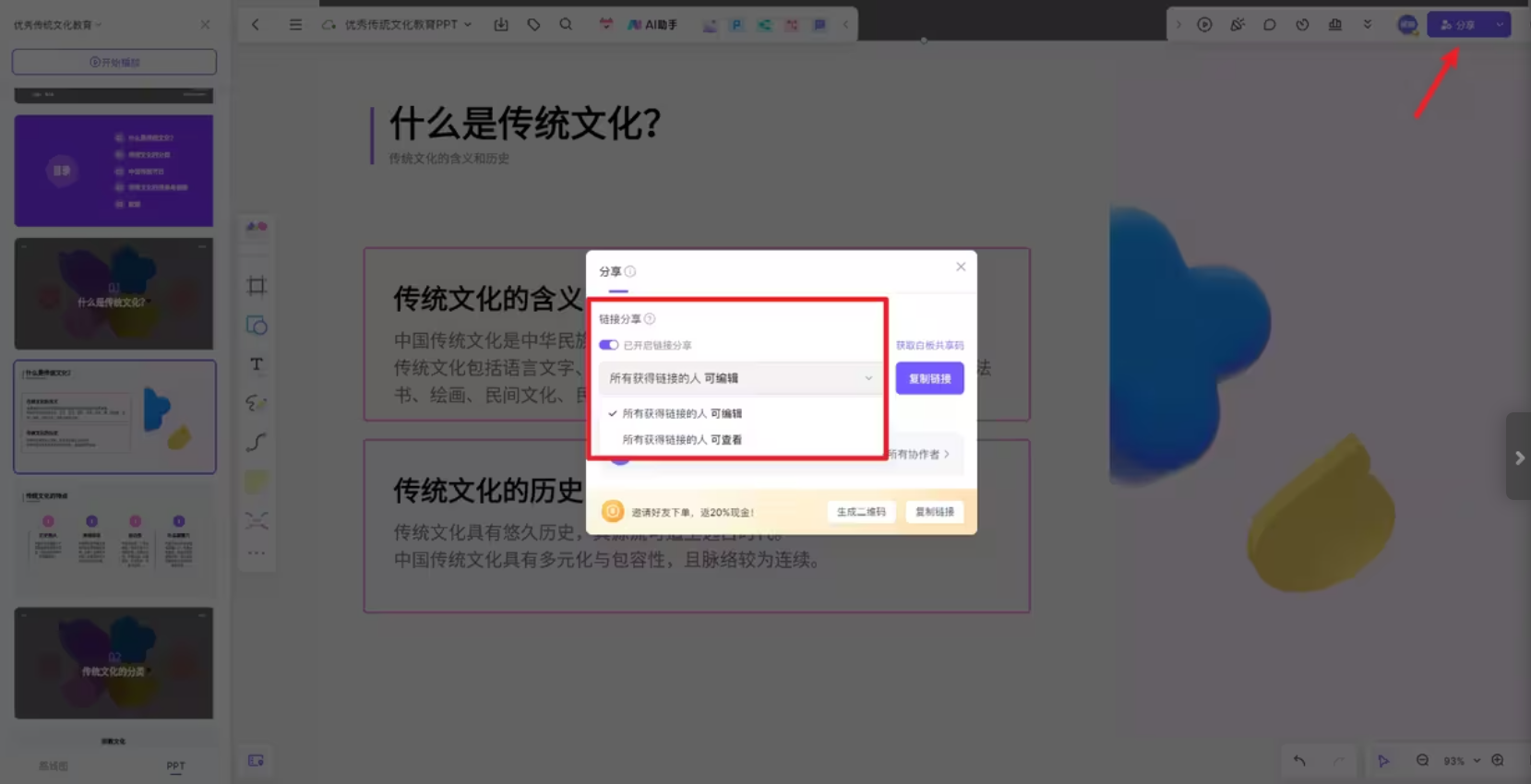Close the 分享 share dialog

[x=961, y=267]
